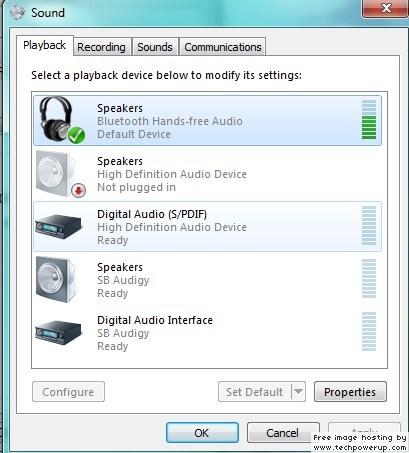Select 'Digital Audio Interface' device name
Screen dimensions: 409x453
[x=155, y=320]
